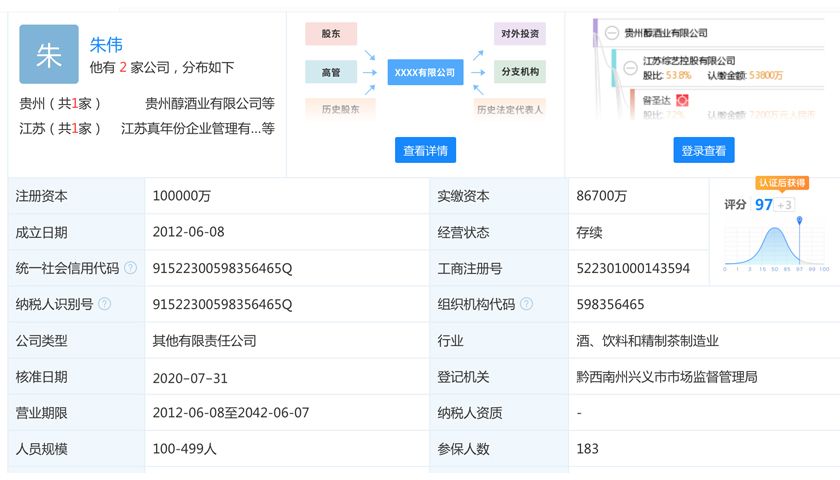Click the 营业期限 value 2012-06-08至2042-06-07
The image size is (840, 480).
(231, 413)
